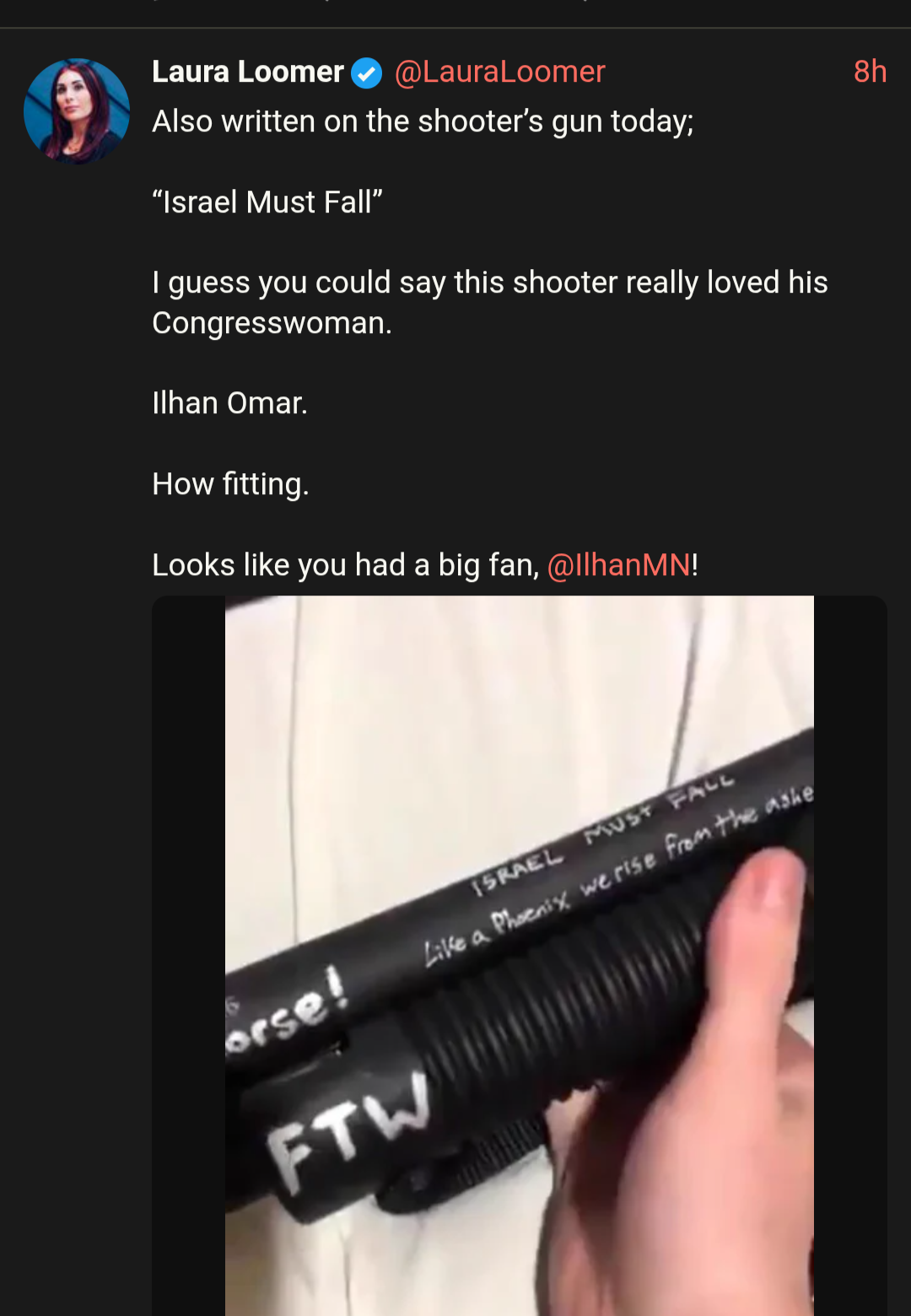Tap the right black bar of media

[850, 956]
